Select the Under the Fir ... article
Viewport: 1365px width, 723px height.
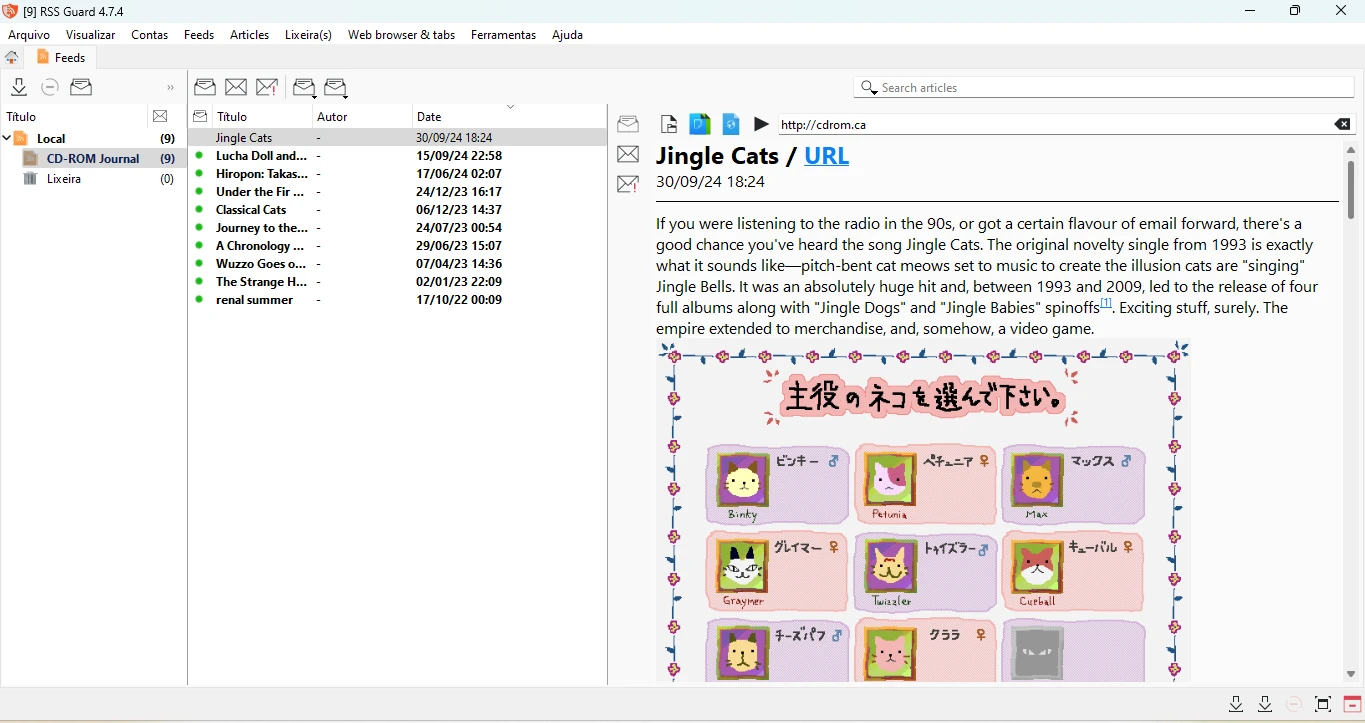pos(398,192)
